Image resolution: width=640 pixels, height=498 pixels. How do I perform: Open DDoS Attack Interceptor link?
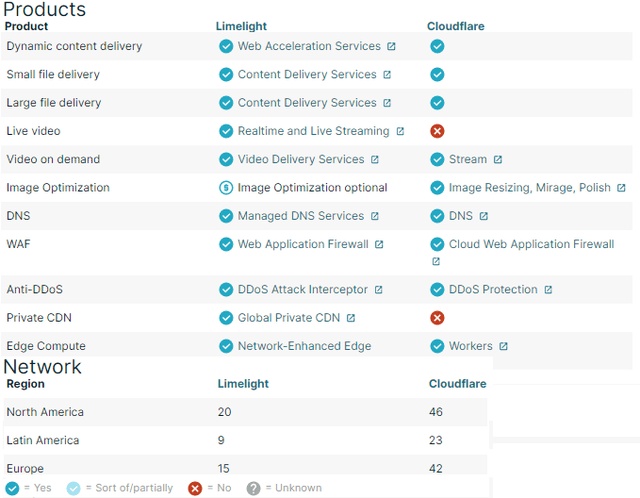point(302,289)
